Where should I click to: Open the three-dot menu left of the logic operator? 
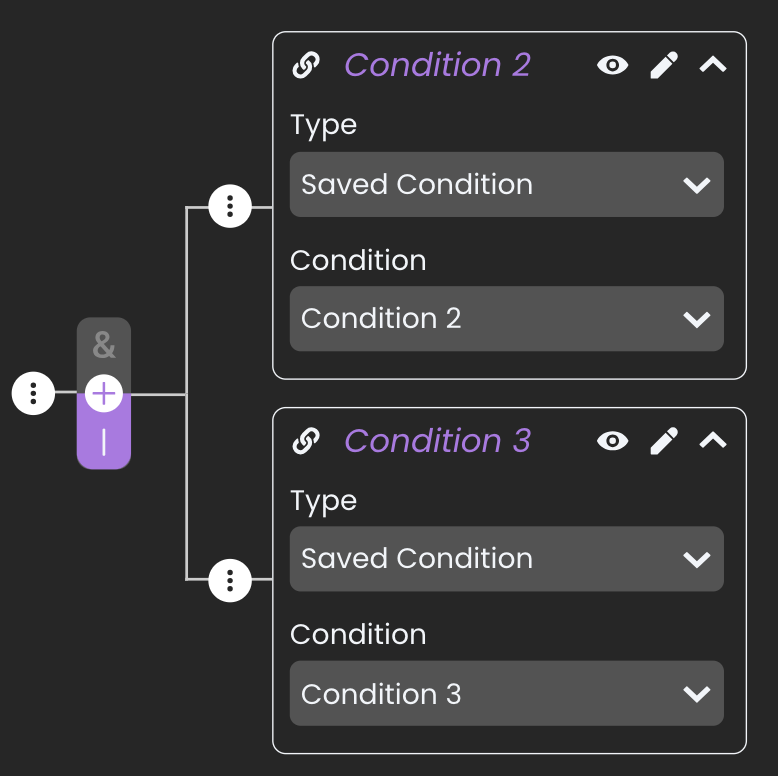tap(33, 393)
